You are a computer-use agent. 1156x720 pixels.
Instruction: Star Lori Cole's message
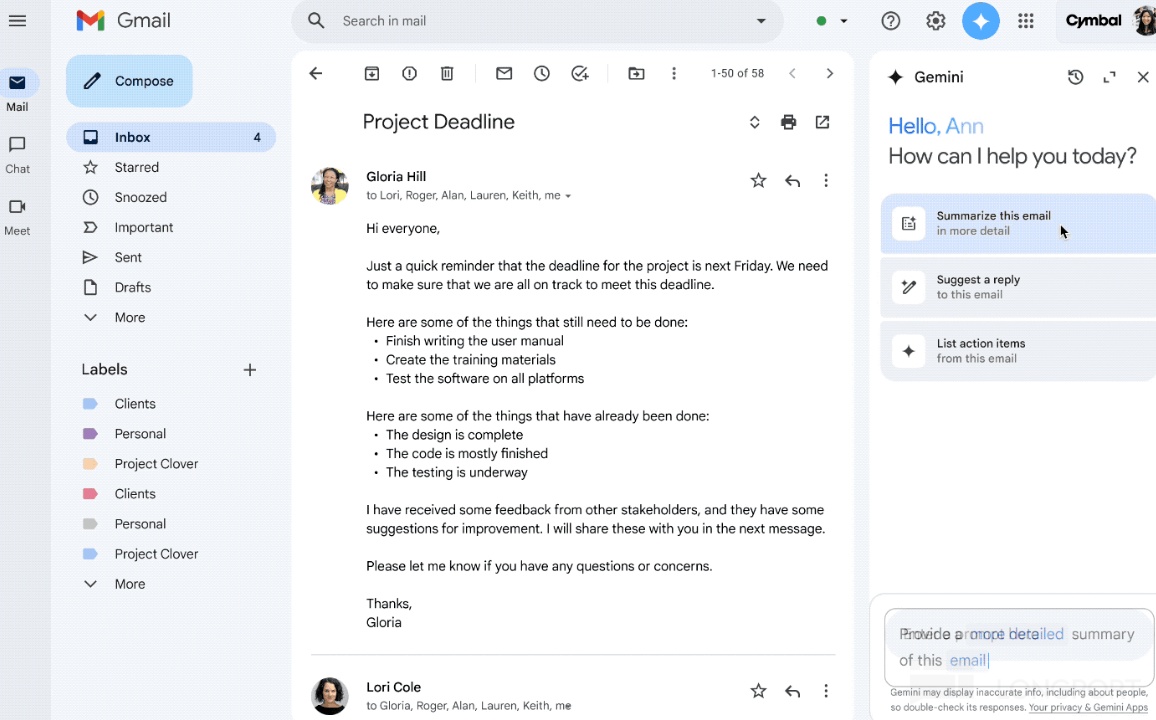(758, 691)
